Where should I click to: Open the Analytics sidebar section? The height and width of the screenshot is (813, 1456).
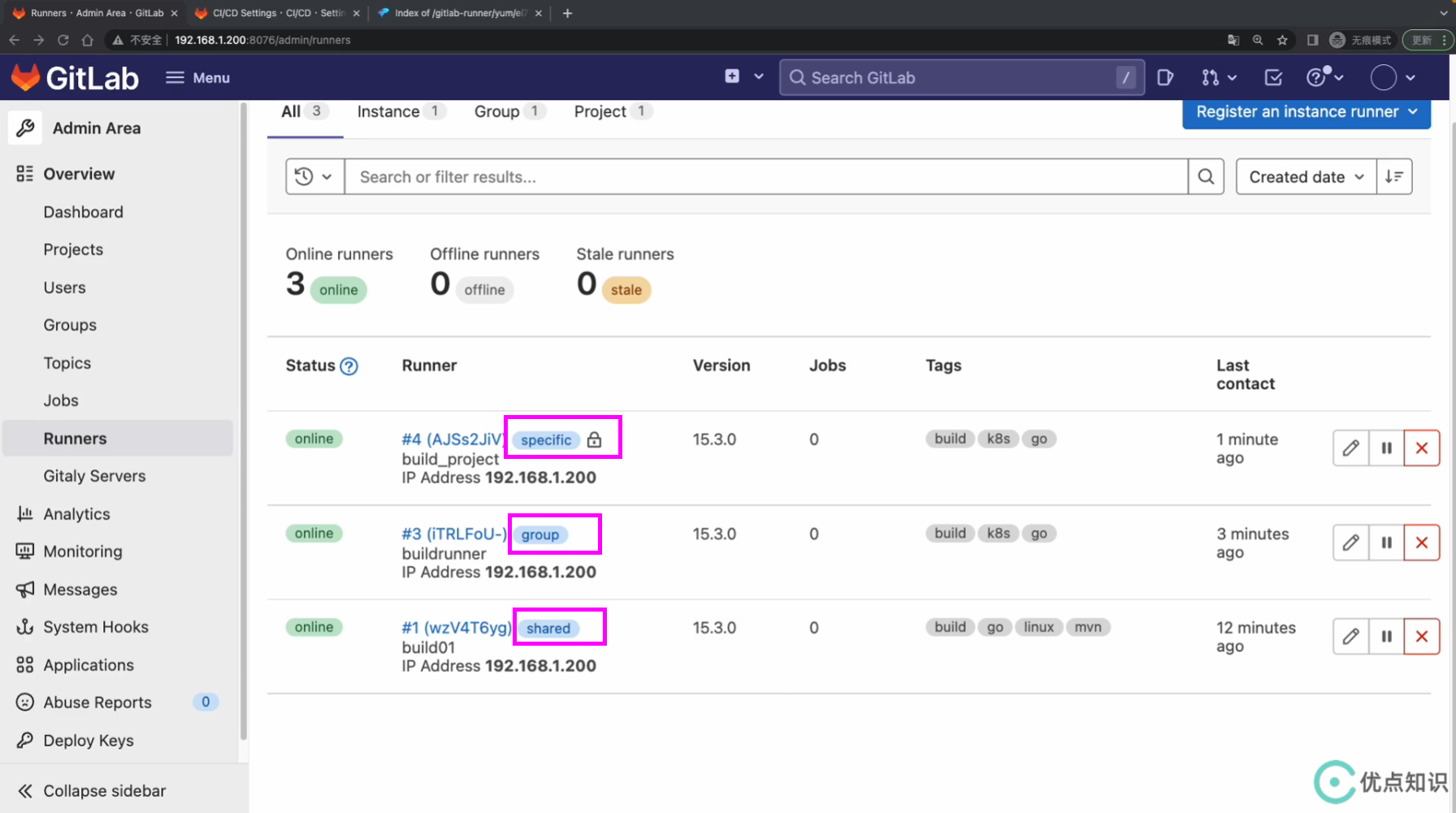point(76,514)
